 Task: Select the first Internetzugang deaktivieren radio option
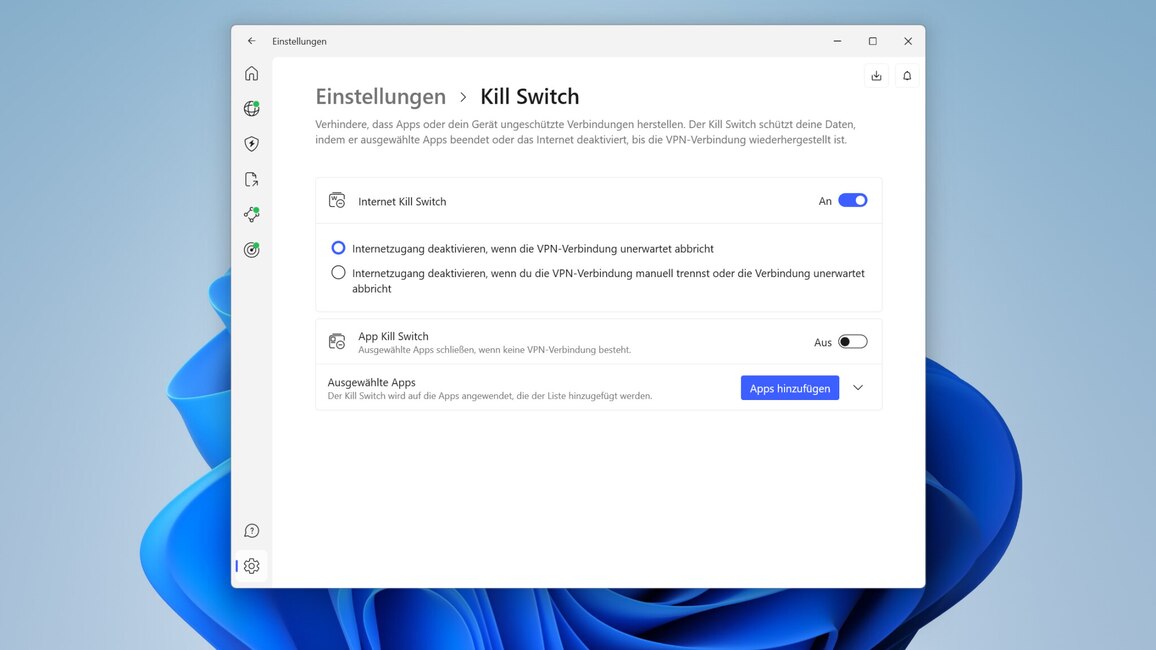click(x=338, y=247)
